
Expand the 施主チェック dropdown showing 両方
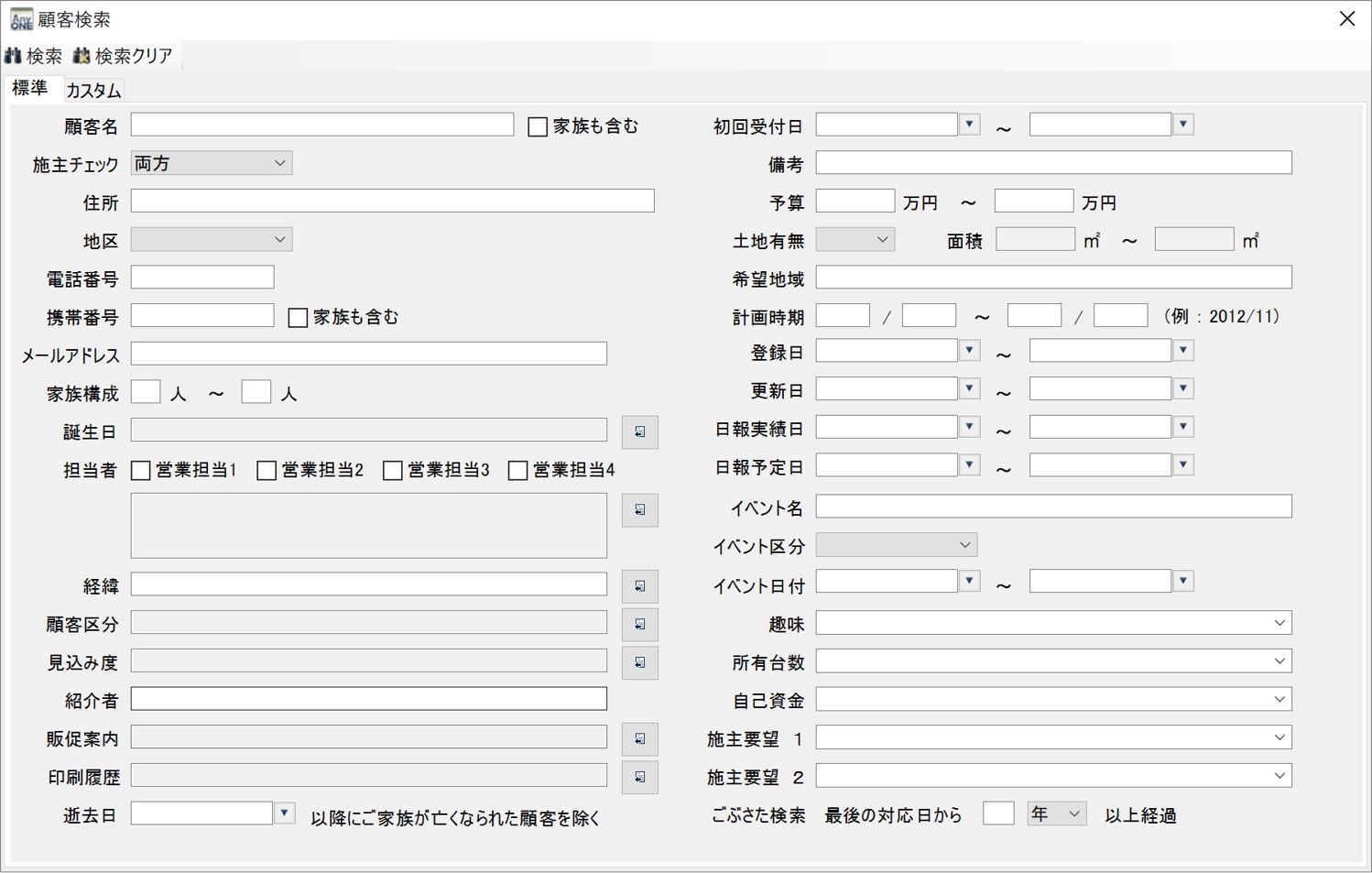click(x=212, y=163)
